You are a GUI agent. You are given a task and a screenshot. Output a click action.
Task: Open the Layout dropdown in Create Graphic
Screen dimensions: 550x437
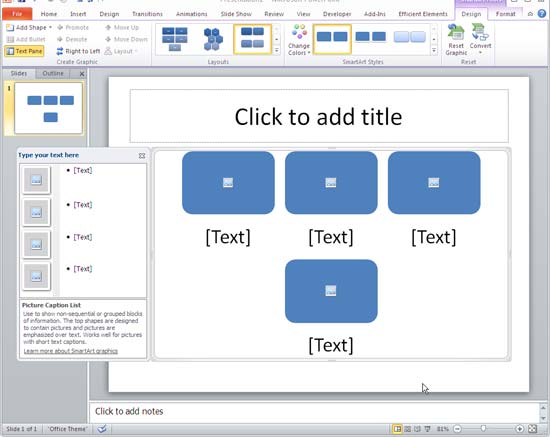[121, 51]
